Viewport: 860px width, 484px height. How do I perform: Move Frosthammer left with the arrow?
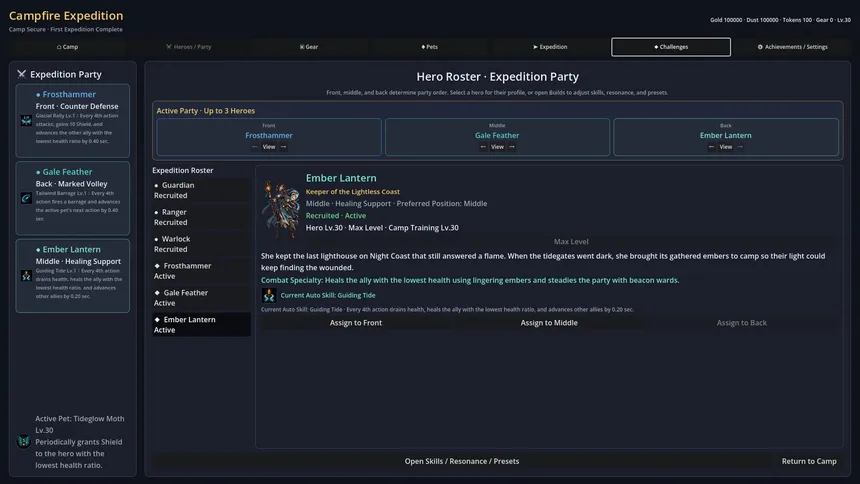254,147
